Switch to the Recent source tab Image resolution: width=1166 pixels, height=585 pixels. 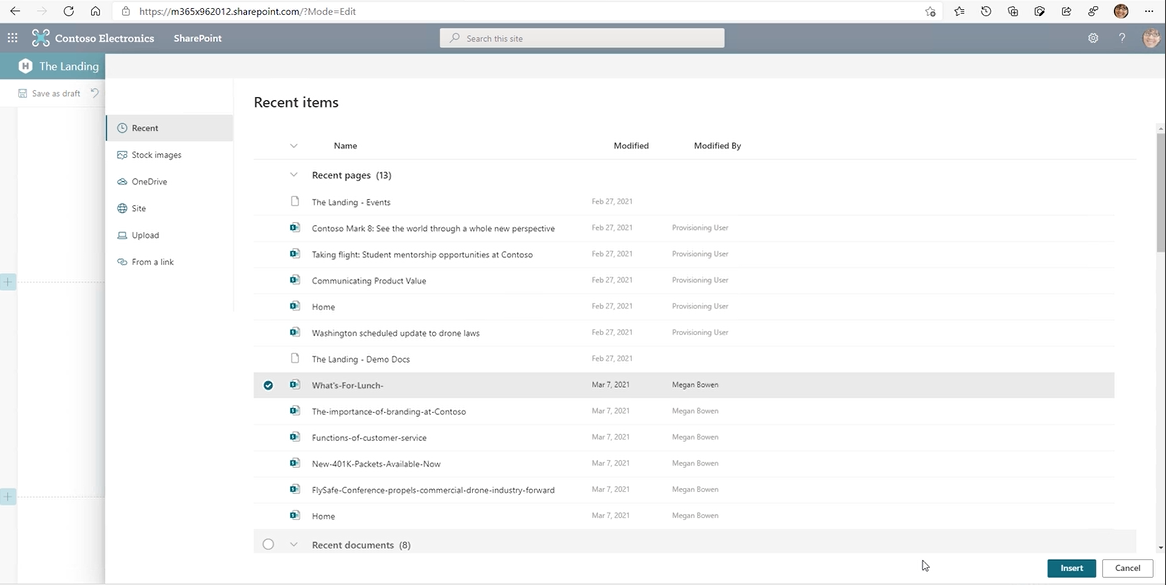(x=170, y=128)
